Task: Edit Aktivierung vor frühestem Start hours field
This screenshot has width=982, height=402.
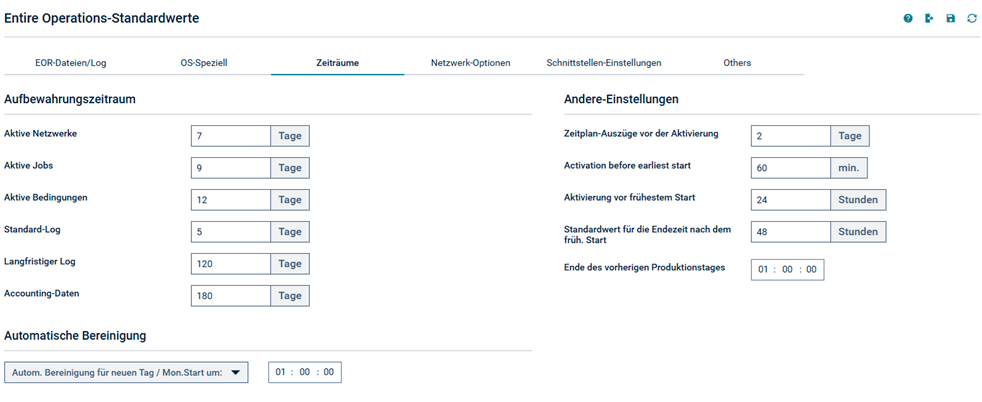Action: pos(790,200)
